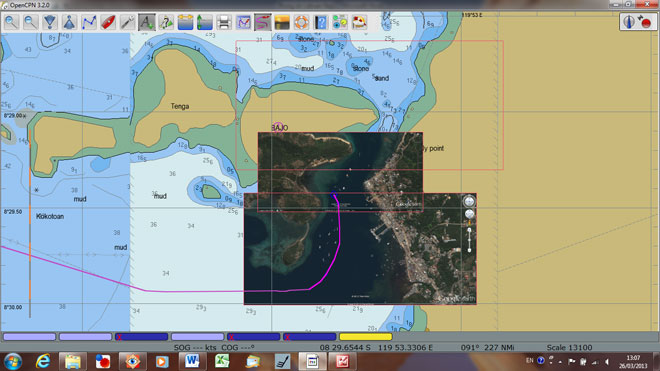Click the compass GPS status icon
Image resolution: width=660 pixels, height=371 pixels.
click(x=629, y=22)
